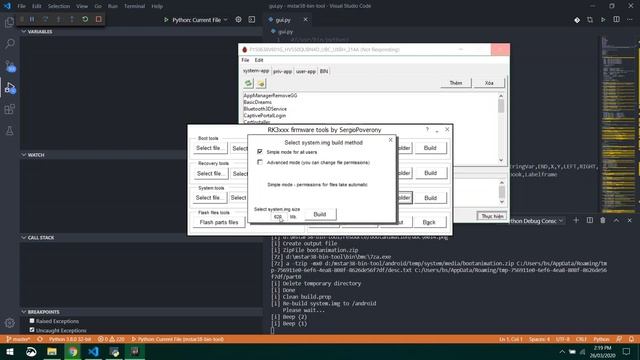Image resolution: width=640 pixels, height=360 pixels.
Task: Add a new terminal with plus icon
Action: coord(576,220)
